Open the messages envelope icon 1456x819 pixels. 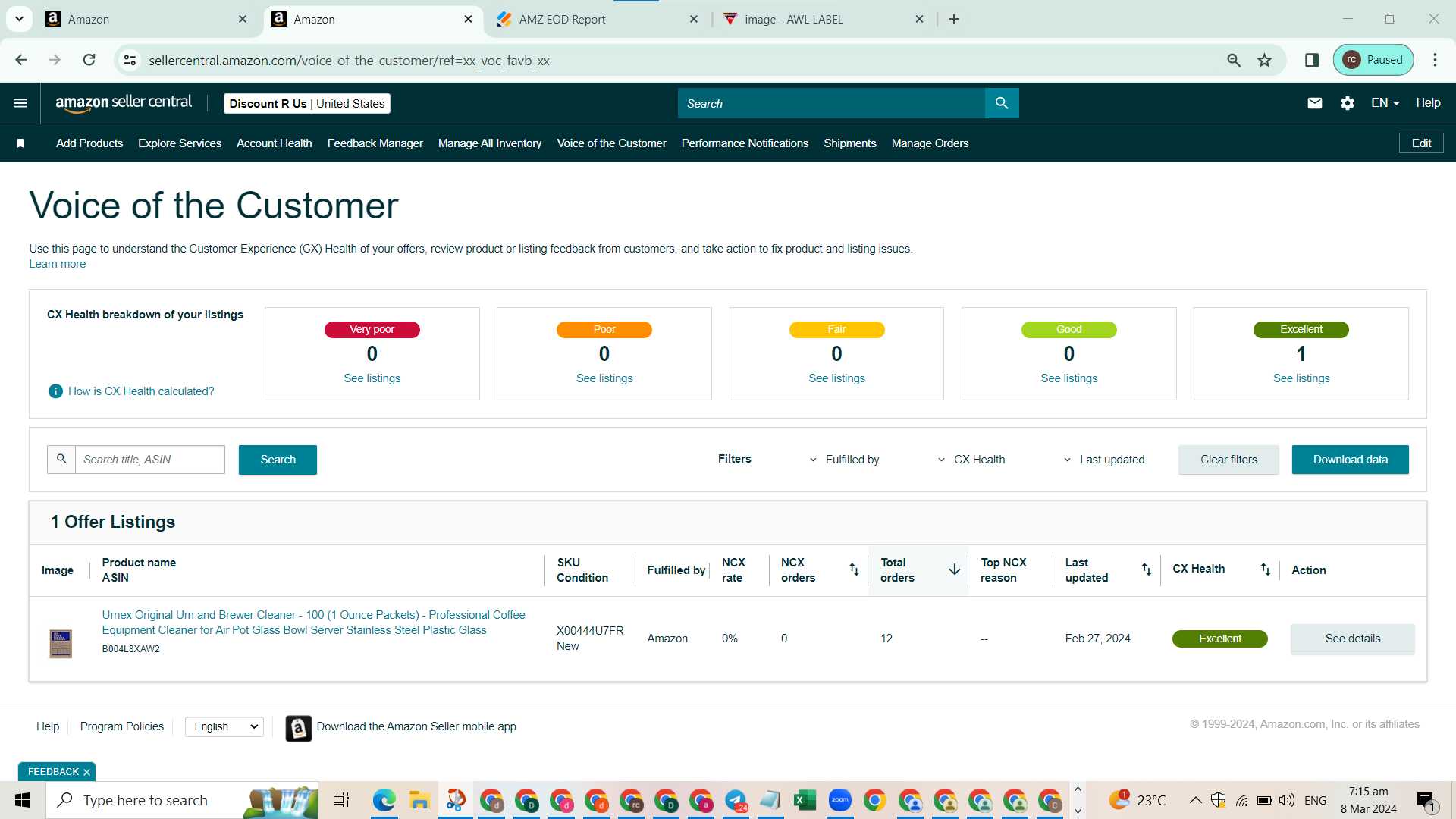point(1315,103)
